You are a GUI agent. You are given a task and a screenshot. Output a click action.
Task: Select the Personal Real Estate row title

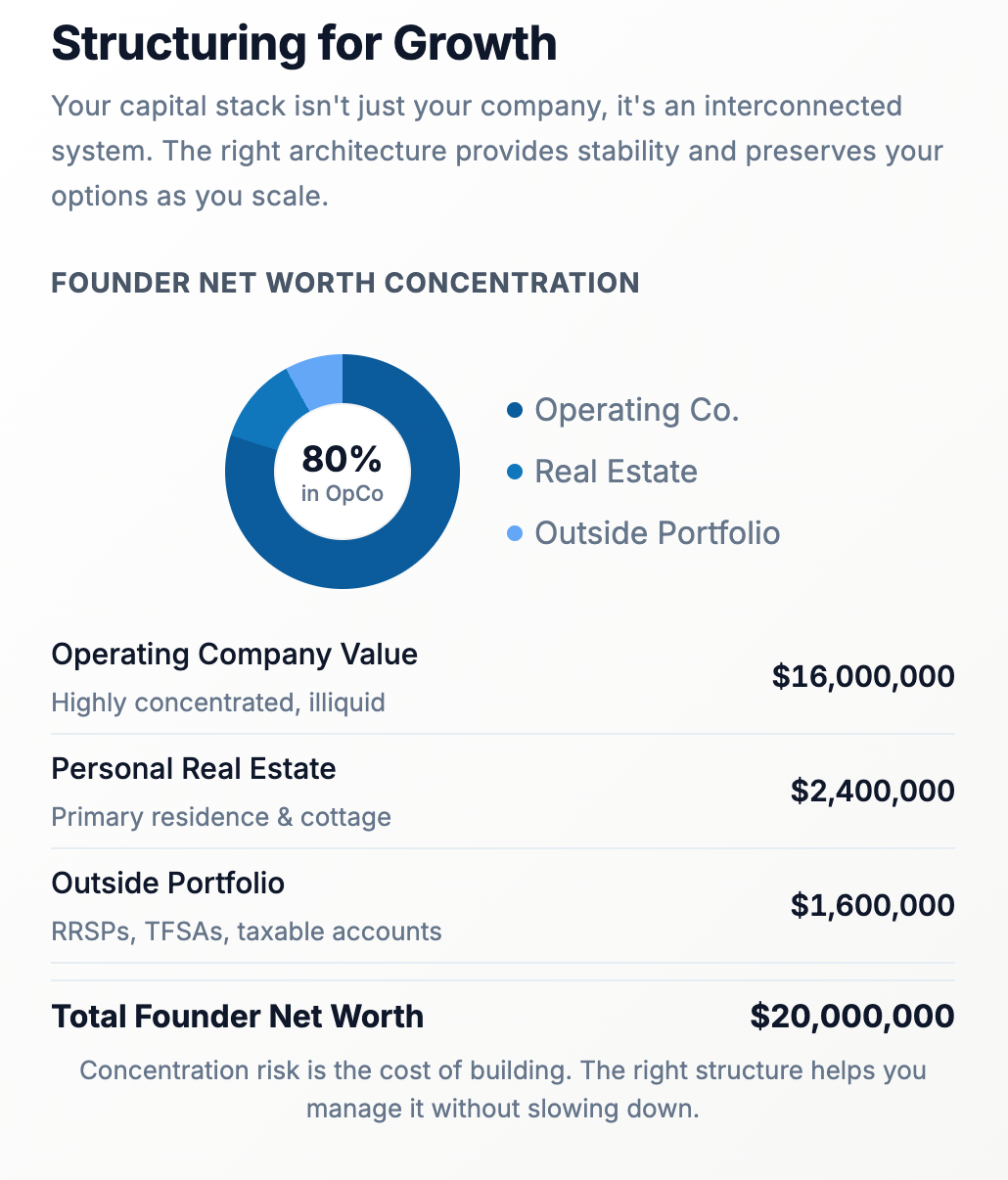[193, 769]
